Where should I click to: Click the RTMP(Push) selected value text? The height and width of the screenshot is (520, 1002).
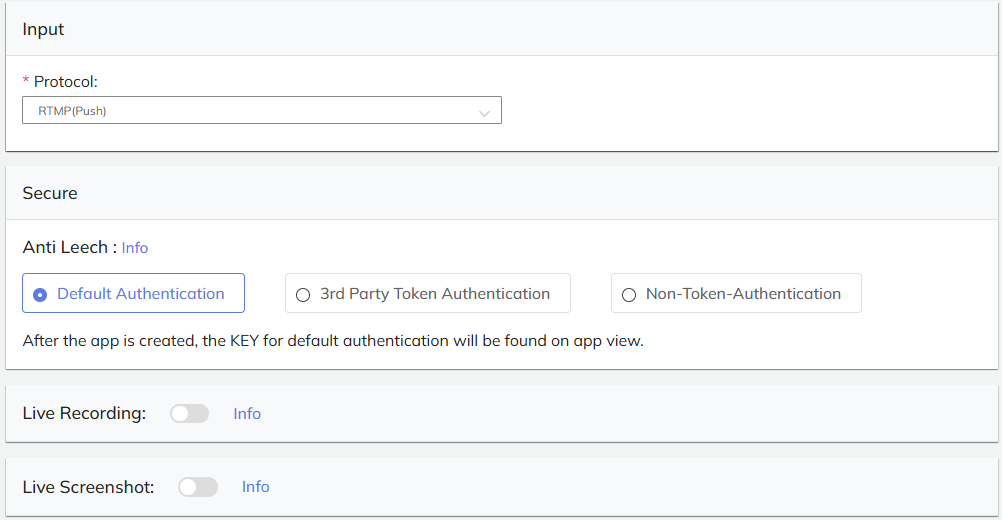tap(72, 111)
